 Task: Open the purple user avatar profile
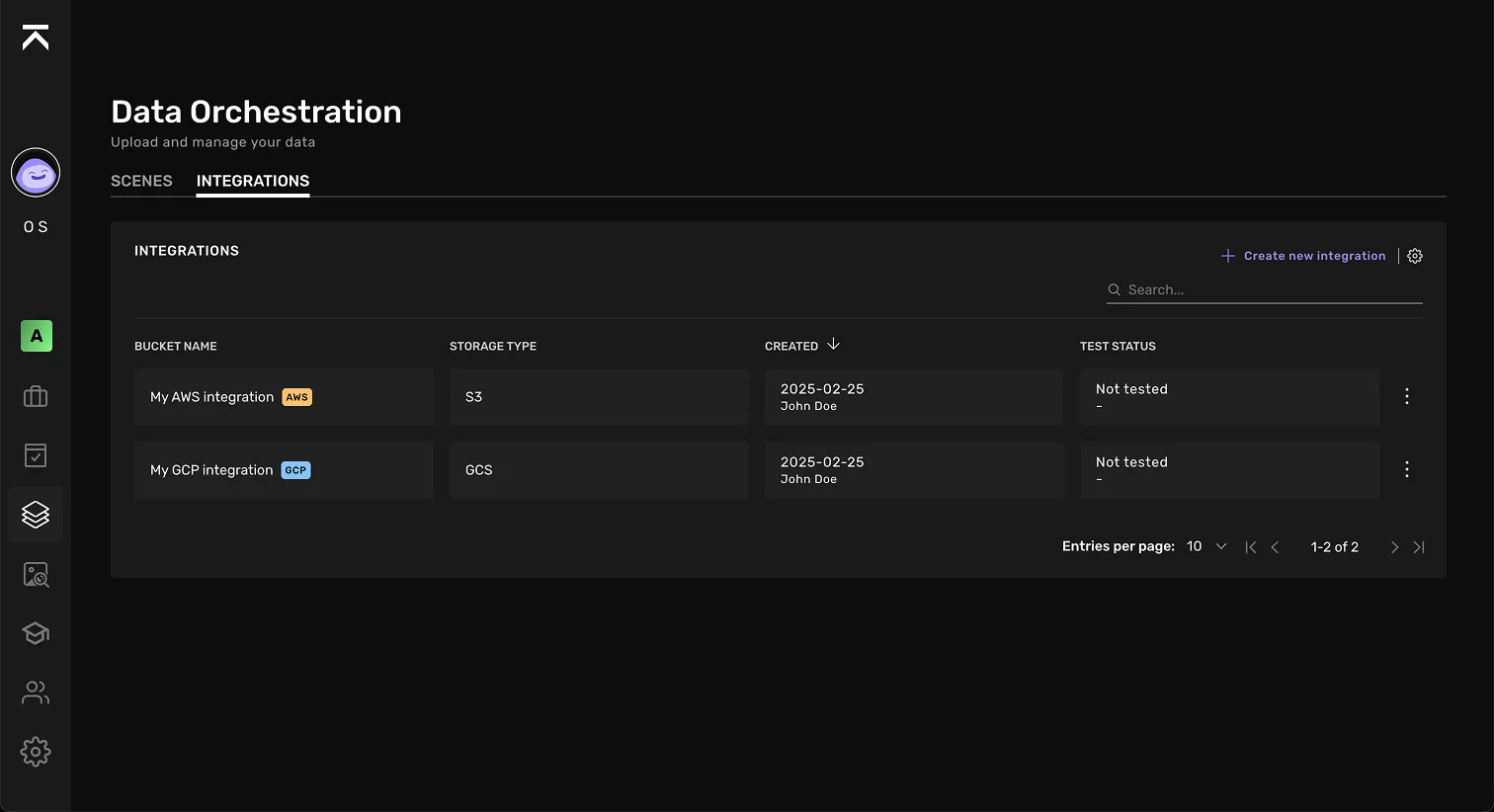36,173
